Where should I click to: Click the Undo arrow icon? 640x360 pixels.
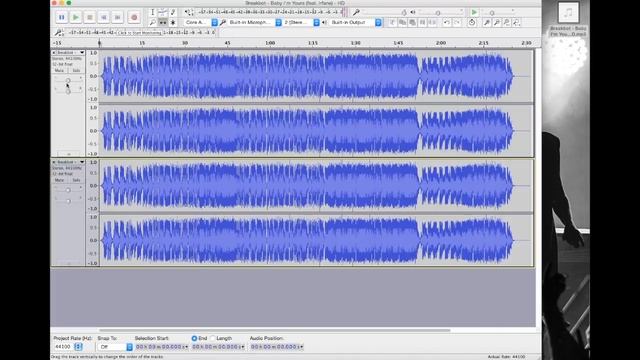point(447,22)
